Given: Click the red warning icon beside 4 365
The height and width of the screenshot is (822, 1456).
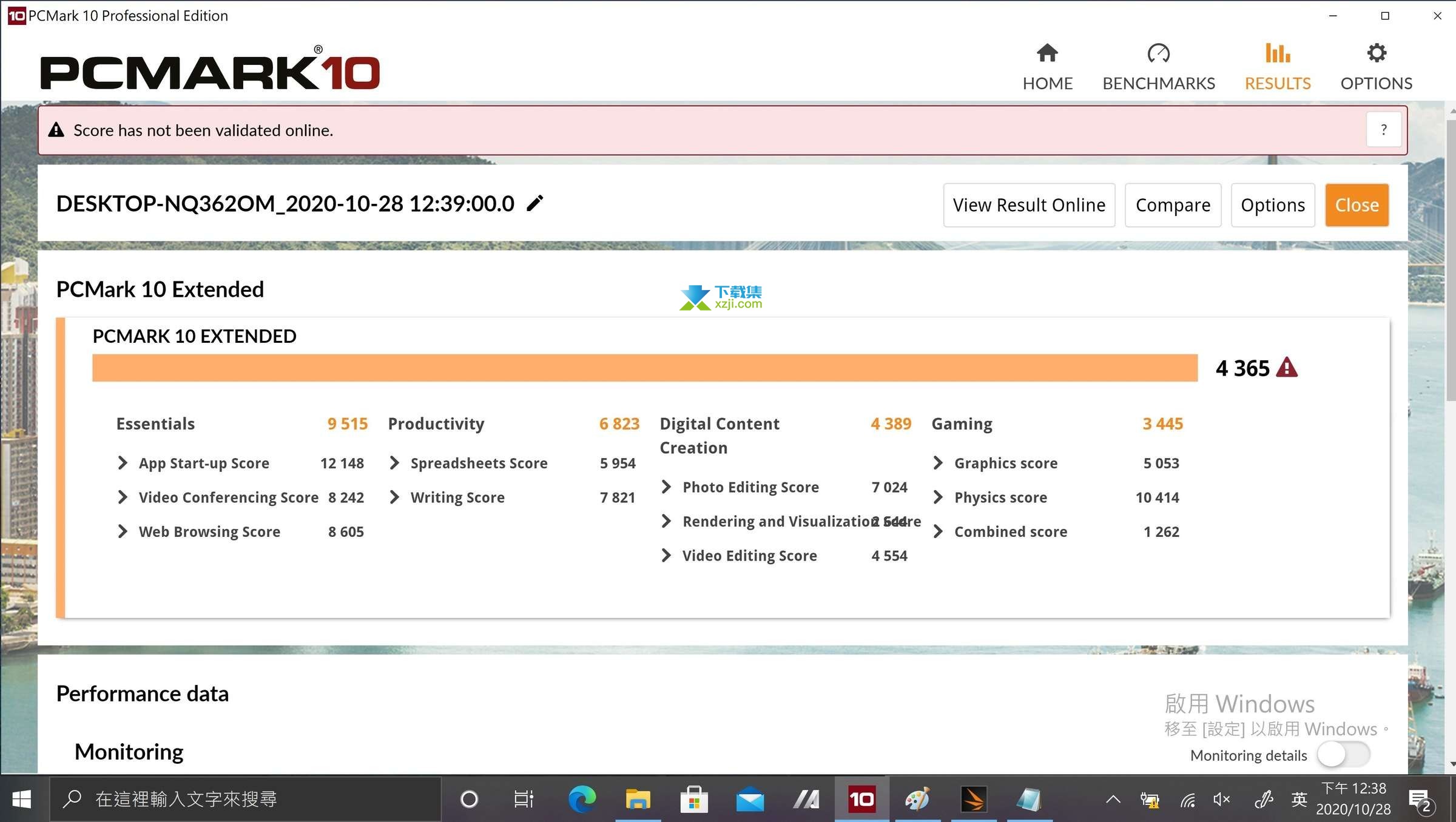Looking at the screenshot, I should point(1287,368).
